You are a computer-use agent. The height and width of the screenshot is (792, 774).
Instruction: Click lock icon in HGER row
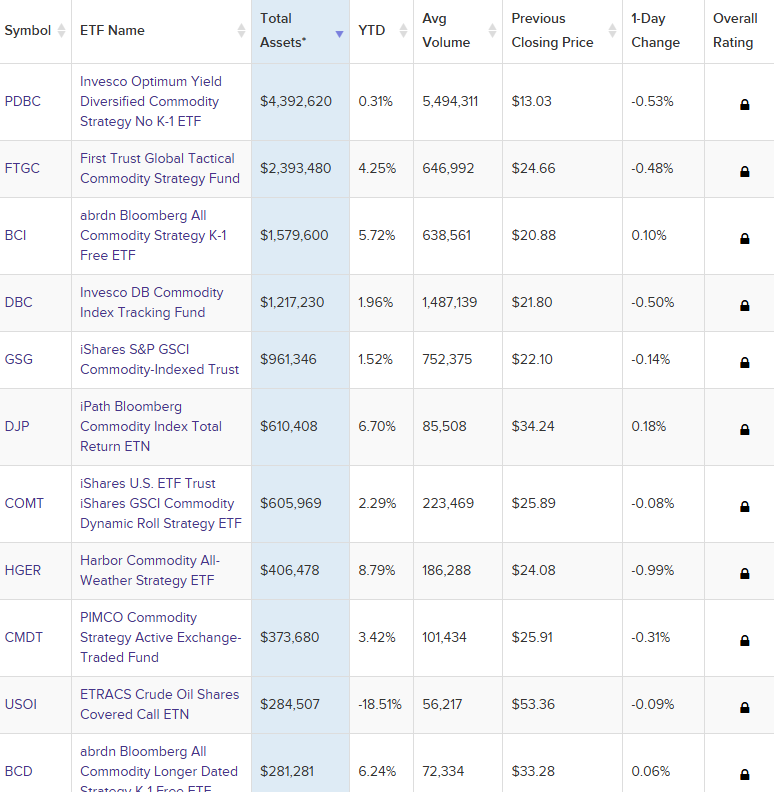[744, 574]
